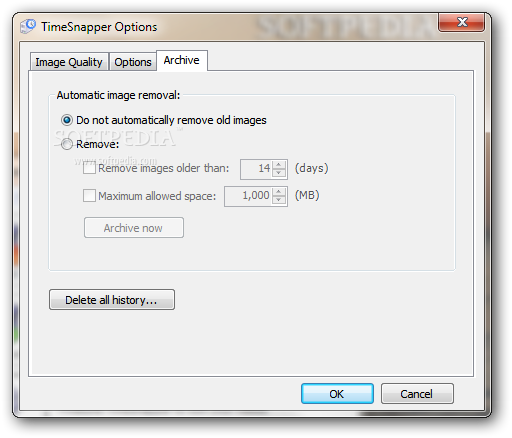The height and width of the screenshot is (438, 512).
Task: Close the TimeSnapper Options window
Action: tap(461, 22)
